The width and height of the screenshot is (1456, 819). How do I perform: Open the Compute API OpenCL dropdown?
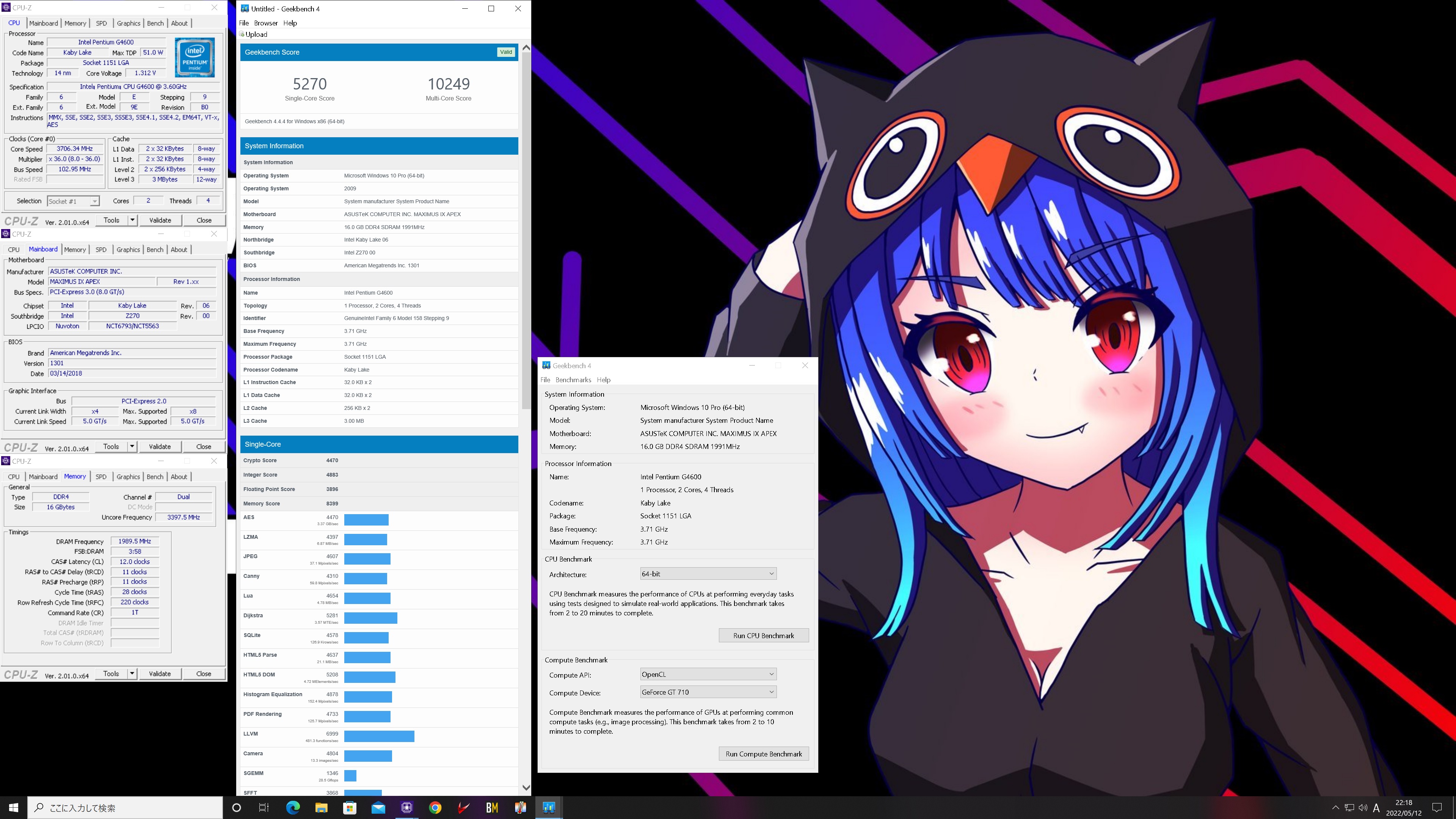pyautogui.click(x=708, y=674)
